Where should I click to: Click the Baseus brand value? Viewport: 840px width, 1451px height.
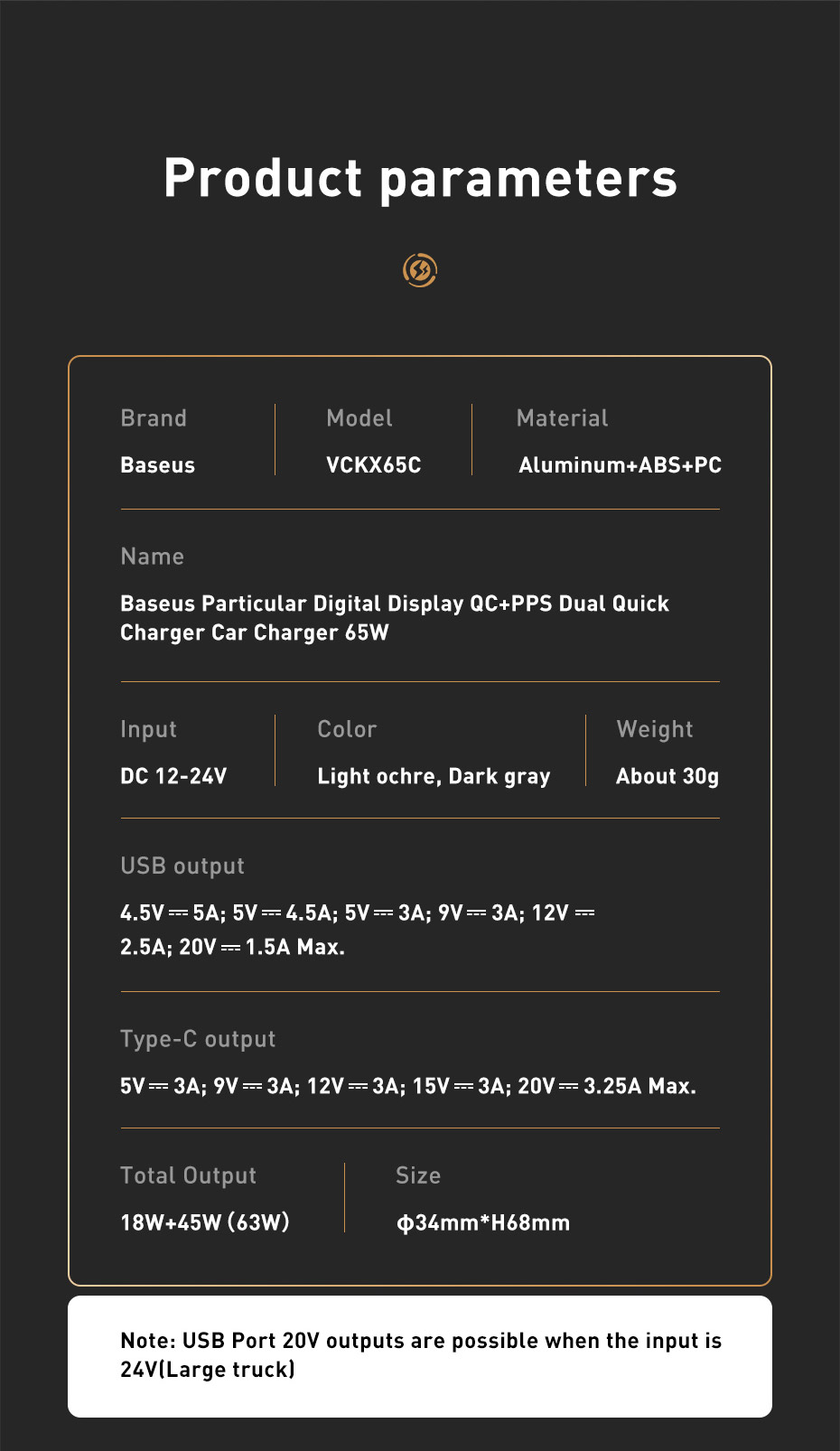point(158,465)
